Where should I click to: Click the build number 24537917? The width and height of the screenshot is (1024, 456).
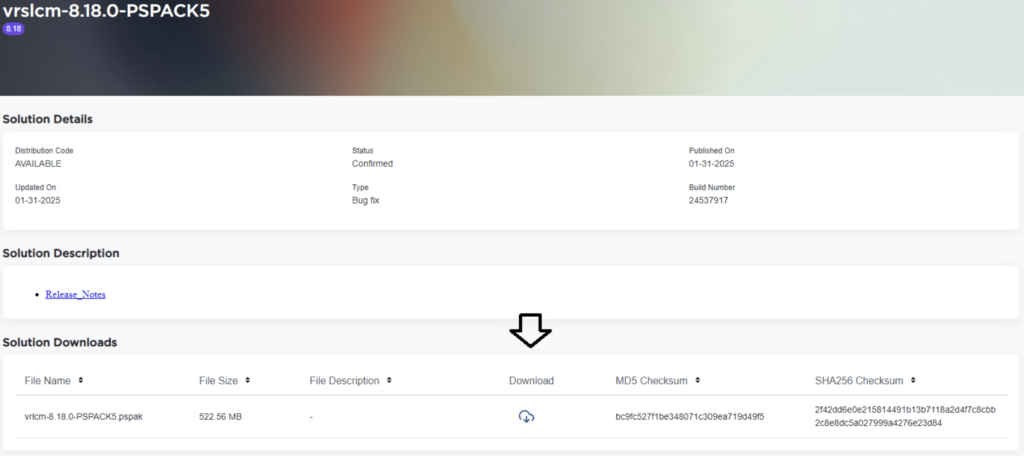pos(708,200)
